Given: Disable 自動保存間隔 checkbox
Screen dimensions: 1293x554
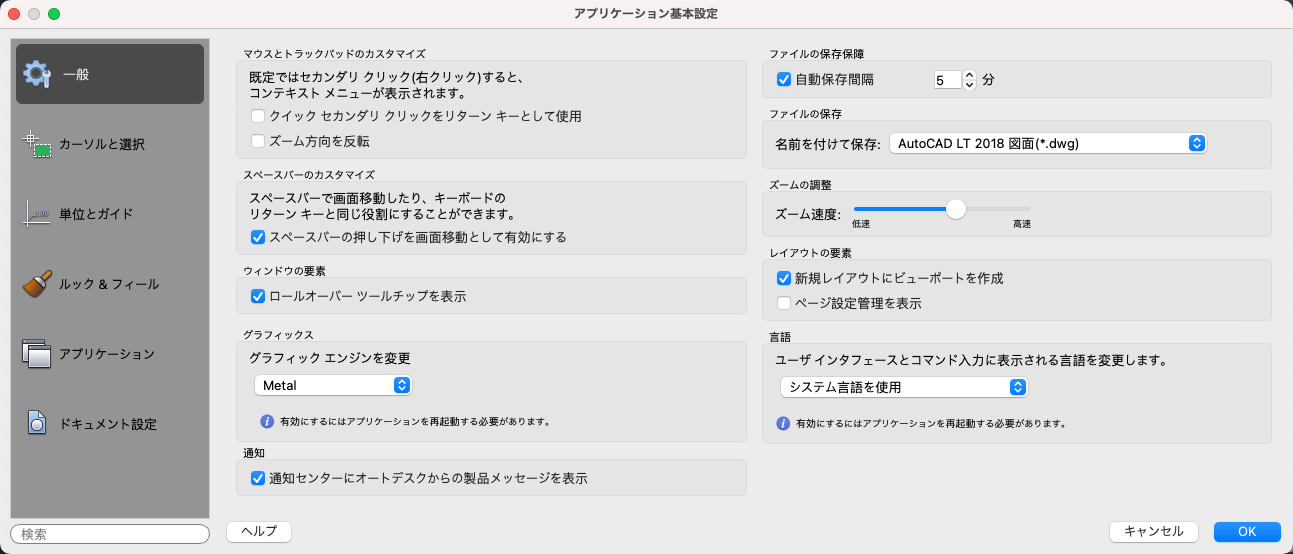Looking at the screenshot, I should [784, 78].
